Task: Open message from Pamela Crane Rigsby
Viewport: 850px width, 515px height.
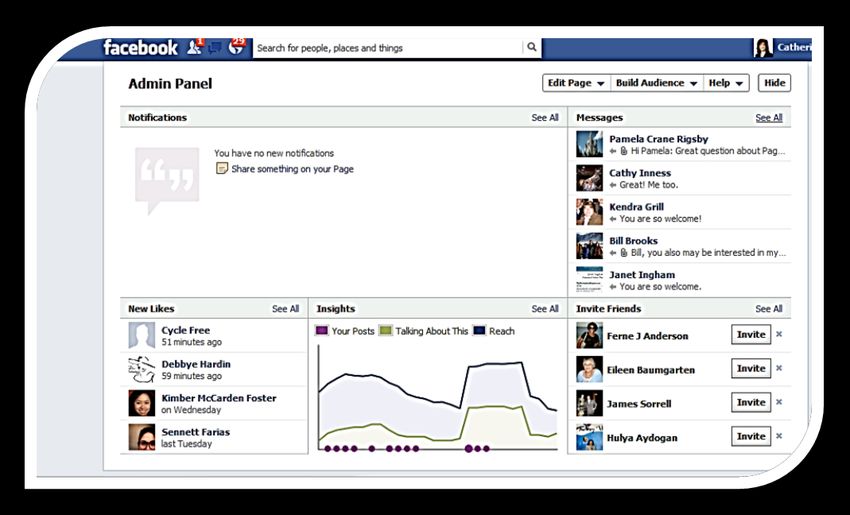Action: [x=679, y=145]
